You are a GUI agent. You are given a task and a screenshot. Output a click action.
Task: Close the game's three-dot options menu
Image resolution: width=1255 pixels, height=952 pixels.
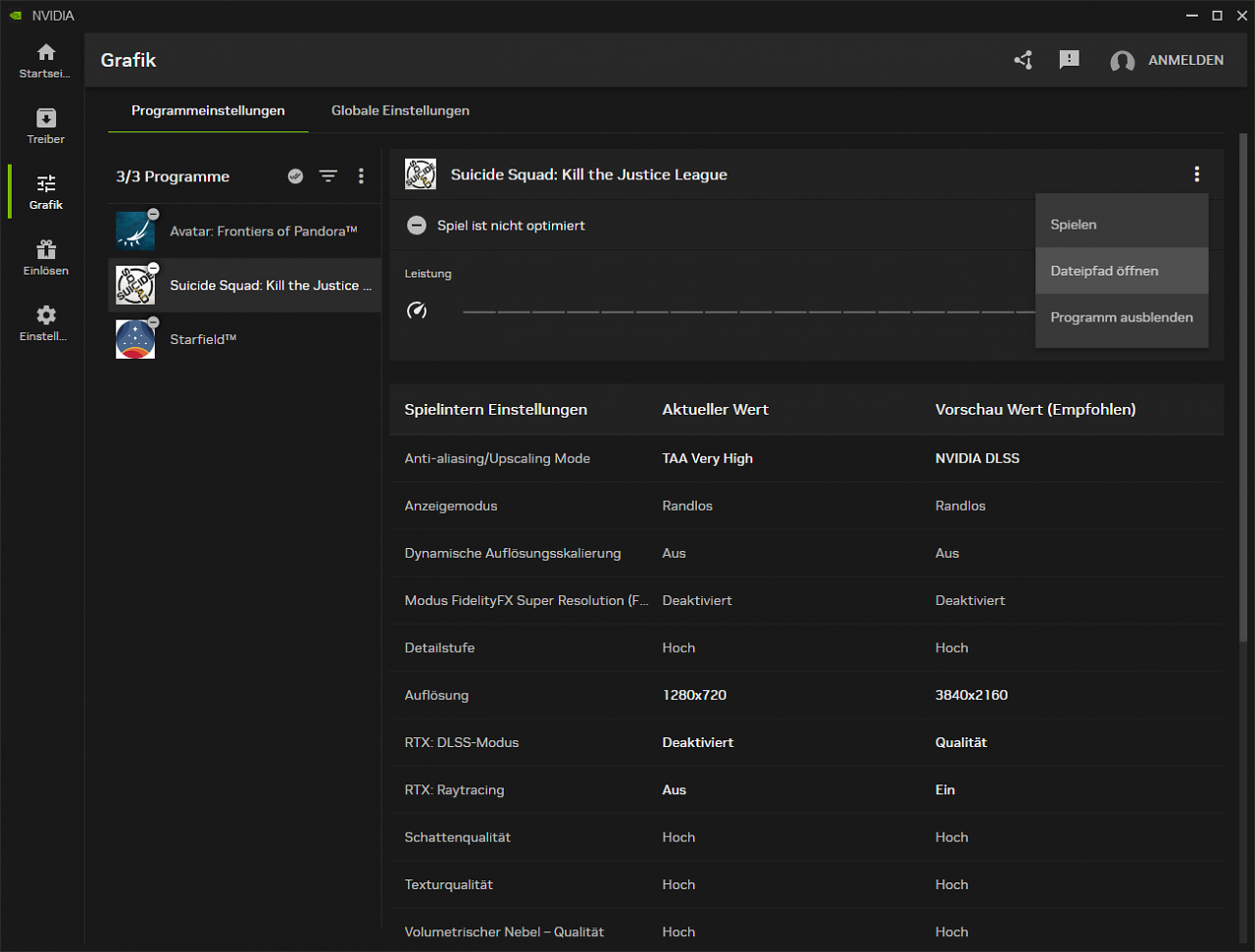(x=1196, y=175)
